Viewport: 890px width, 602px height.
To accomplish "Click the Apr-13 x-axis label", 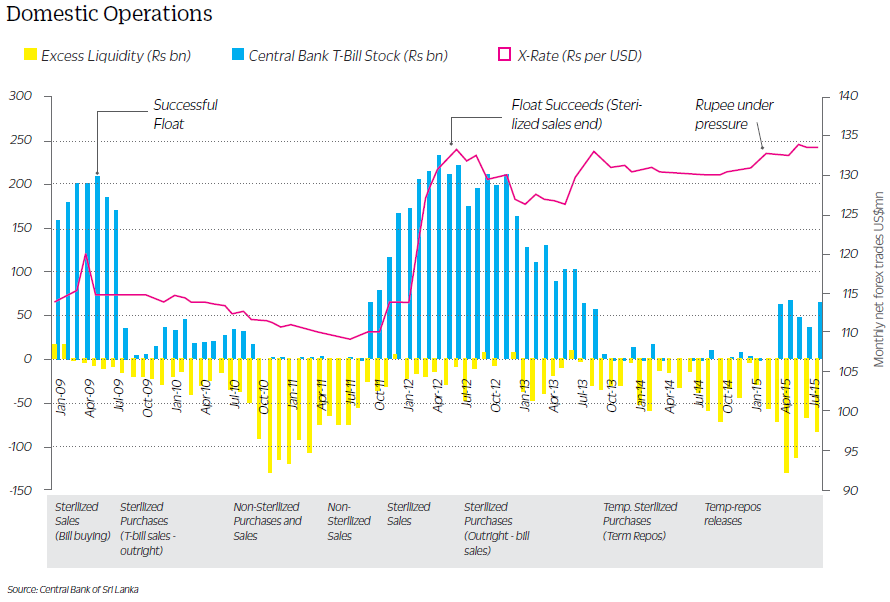I will pyautogui.click(x=553, y=395).
